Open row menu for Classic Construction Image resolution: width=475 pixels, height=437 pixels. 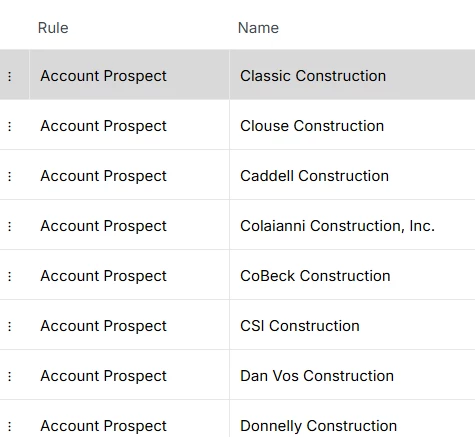[x=10, y=76]
